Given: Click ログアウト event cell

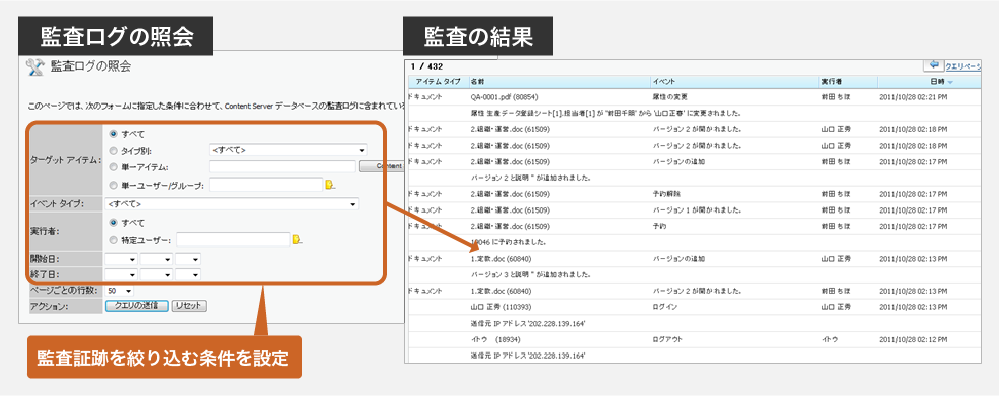Looking at the screenshot, I should click(x=667, y=339).
